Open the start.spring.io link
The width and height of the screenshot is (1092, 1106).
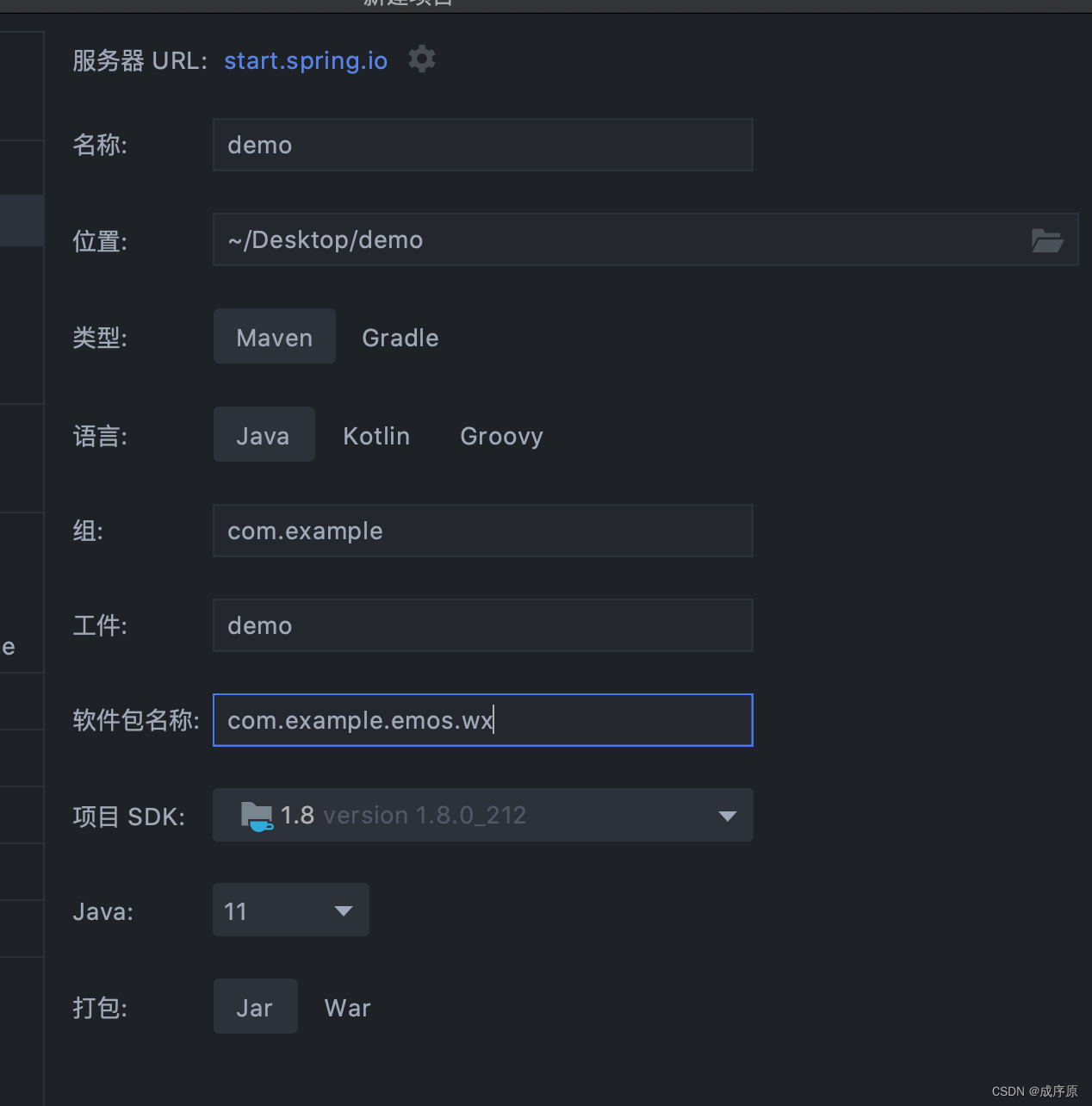305,60
